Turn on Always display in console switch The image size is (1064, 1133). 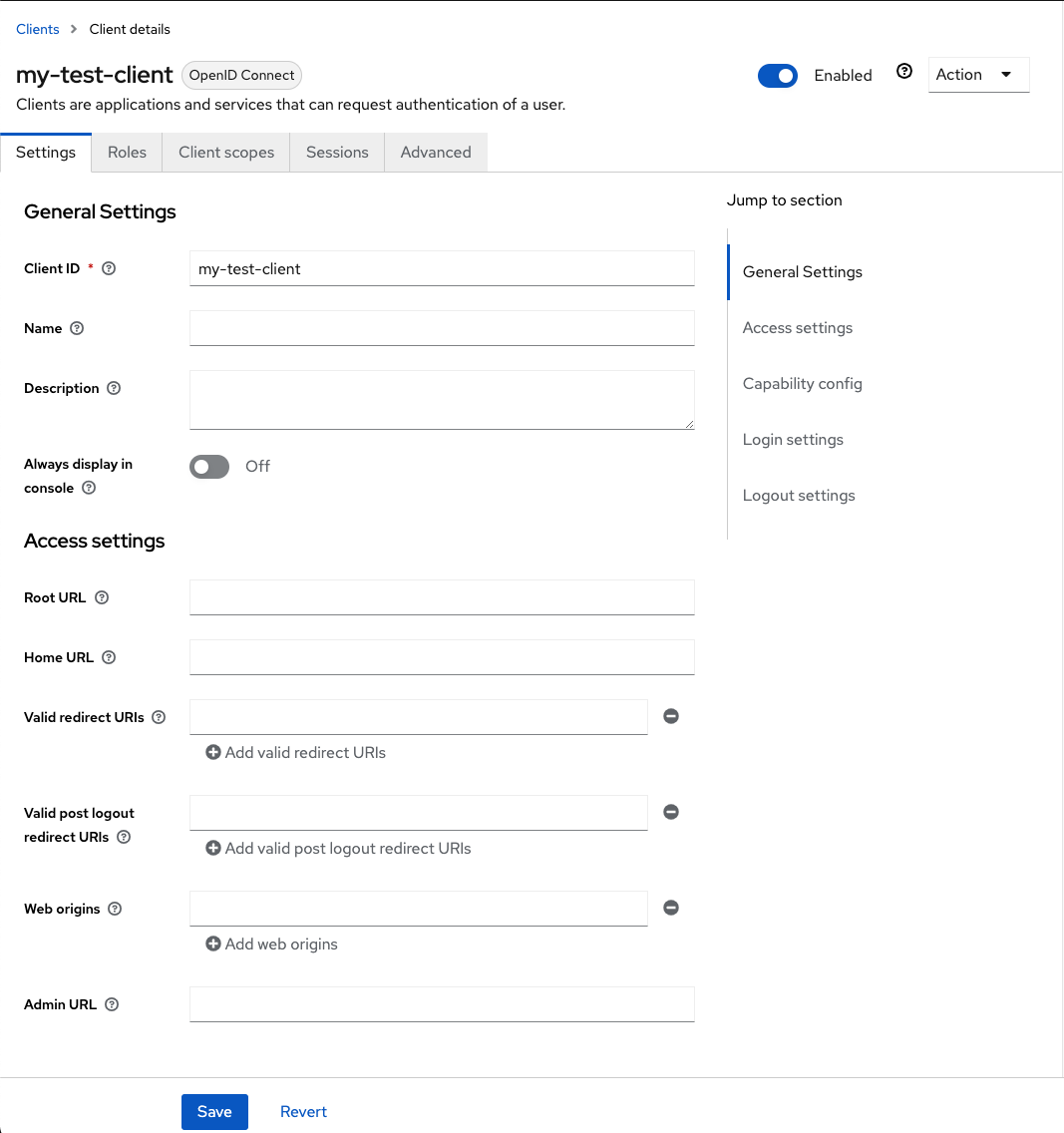[x=209, y=467]
